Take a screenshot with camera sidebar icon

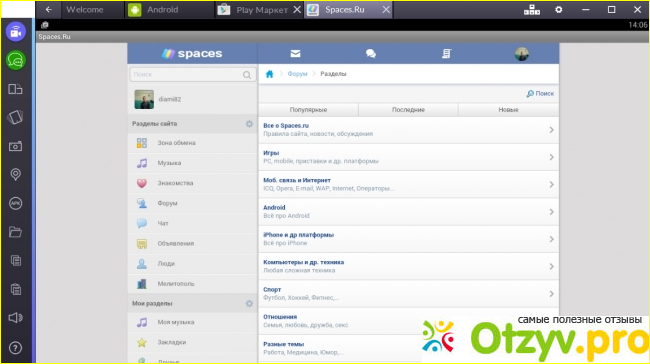tap(15, 146)
